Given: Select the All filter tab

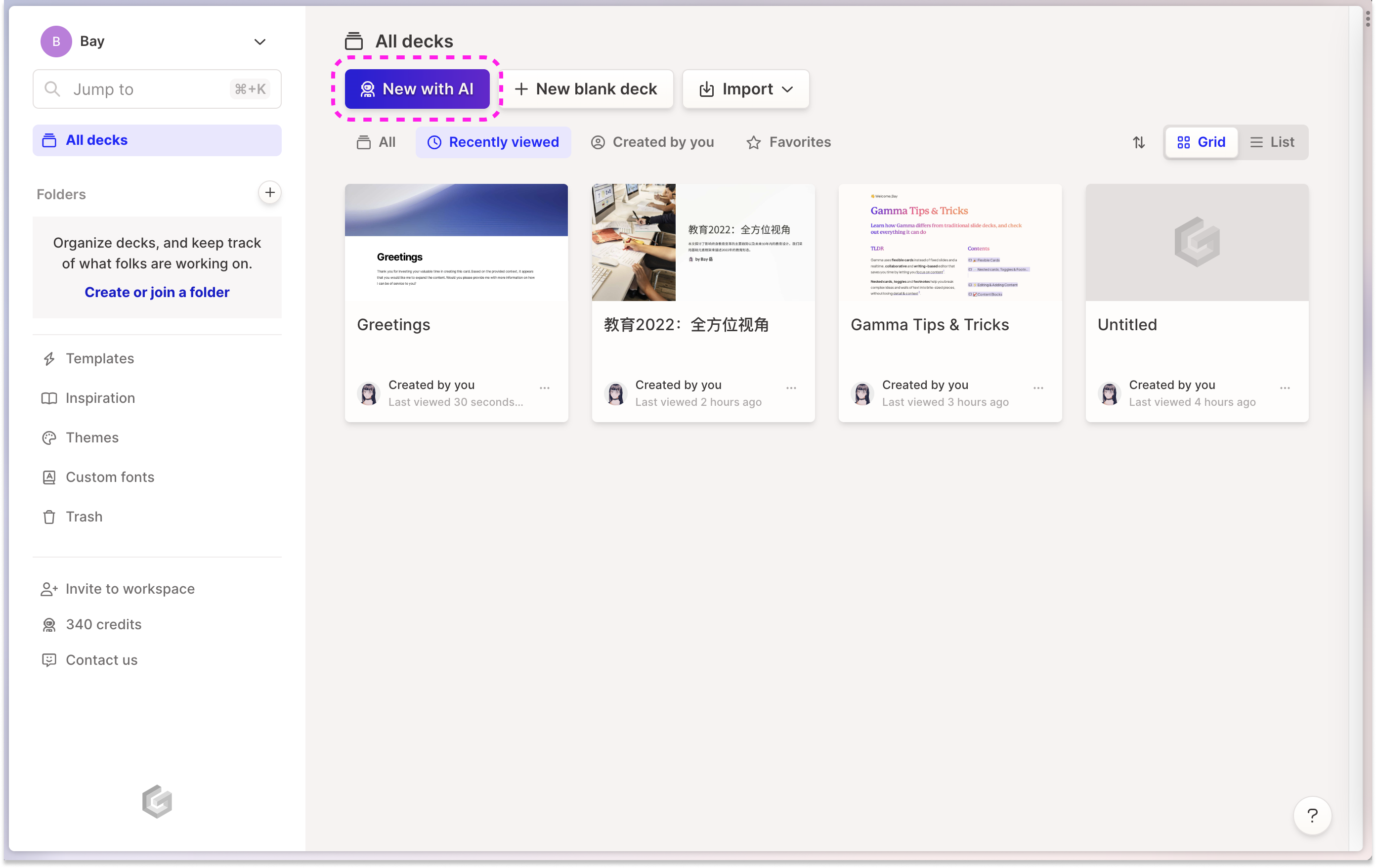Looking at the screenshot, I should pyautogui.click(x=376, y=142).
